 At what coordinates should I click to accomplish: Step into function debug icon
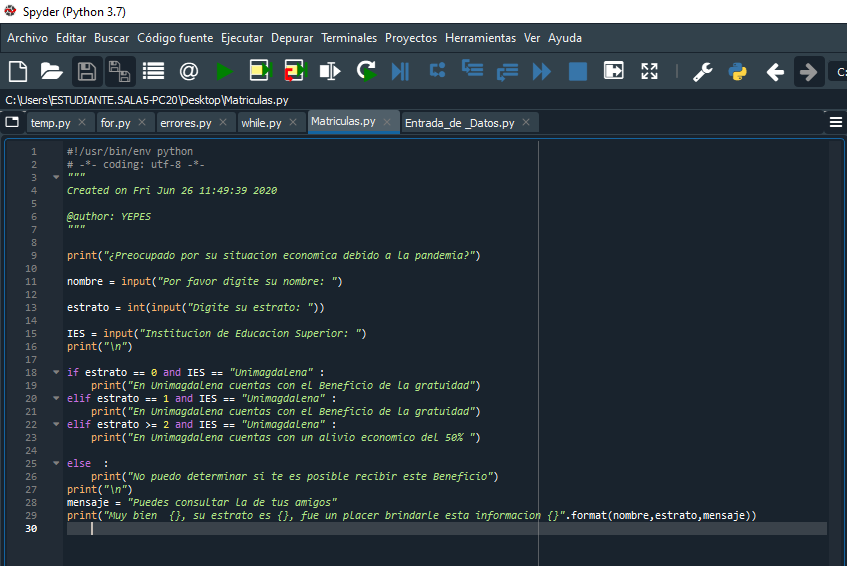(473, 69)
